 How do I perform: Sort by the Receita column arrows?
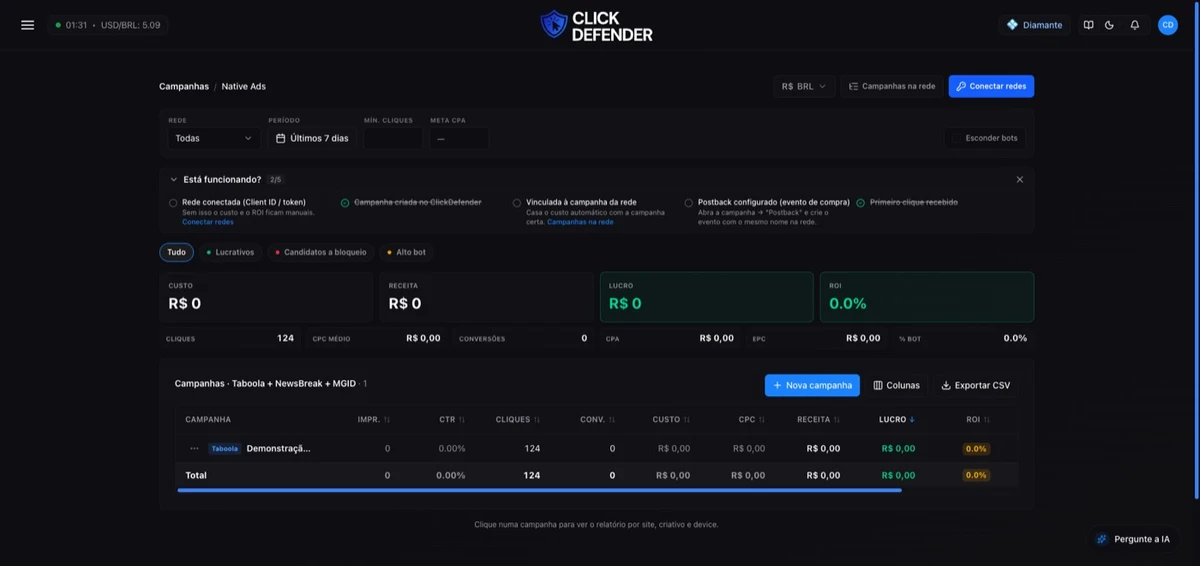837,420
